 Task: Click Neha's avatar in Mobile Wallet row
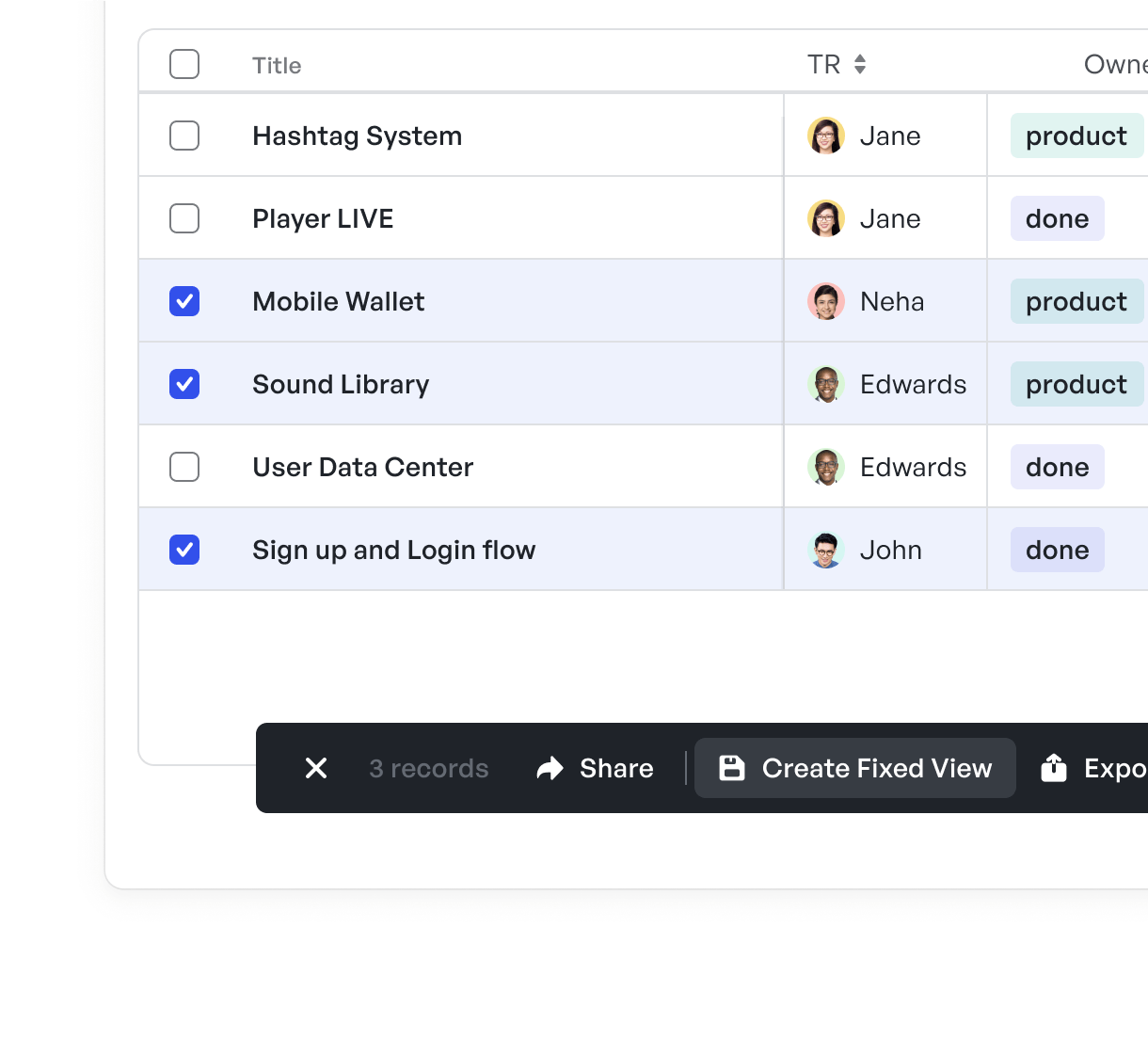coord(826,301)
